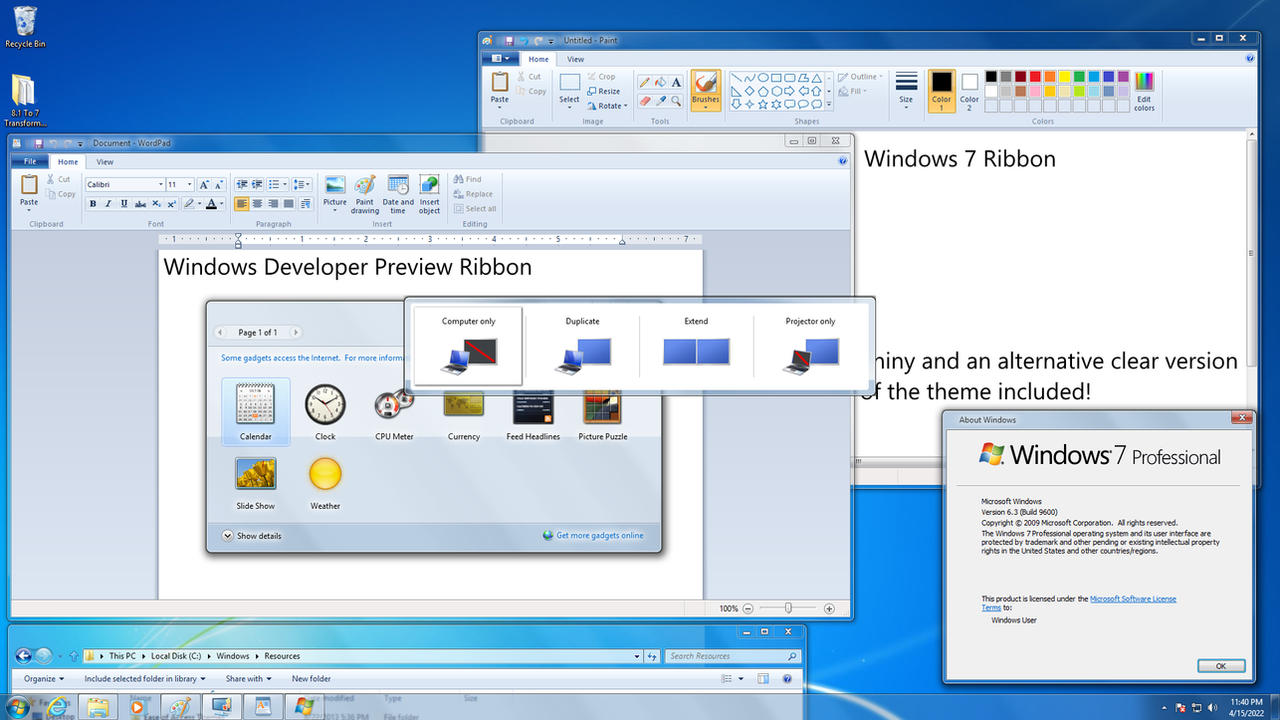Open Paint Size dropdown
The image size is (1280, 720).
point(906,91)
